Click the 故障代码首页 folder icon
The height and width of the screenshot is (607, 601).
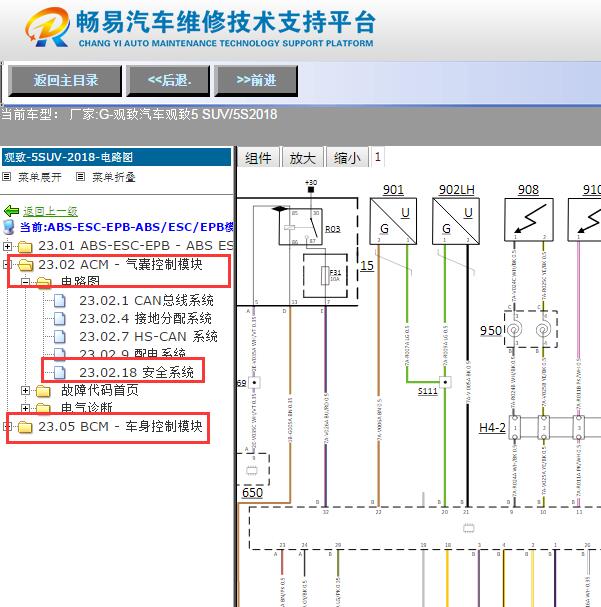click(x=43, y=391)
